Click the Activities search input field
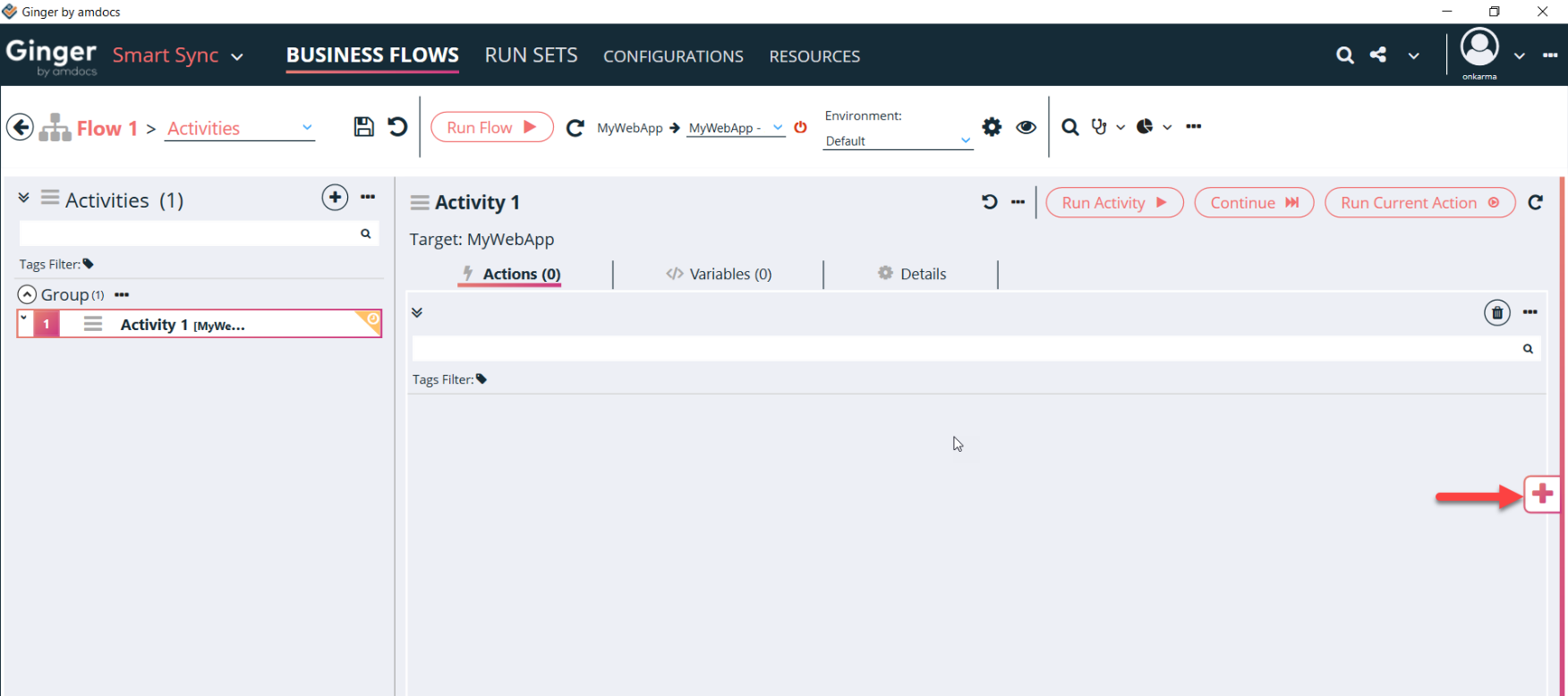This screenshot has width=1568, height=696. pos(188,233)
